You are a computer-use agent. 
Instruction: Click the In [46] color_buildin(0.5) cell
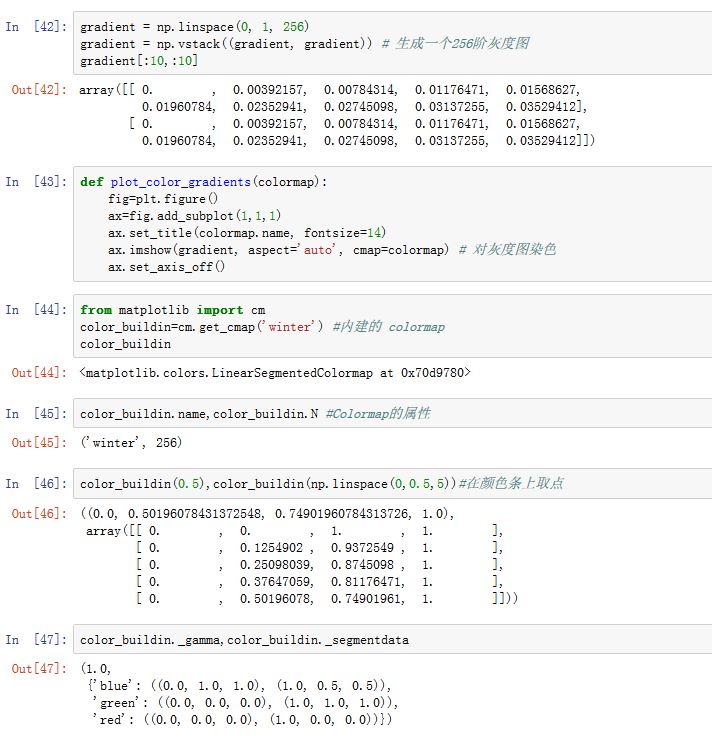[393, 484]
